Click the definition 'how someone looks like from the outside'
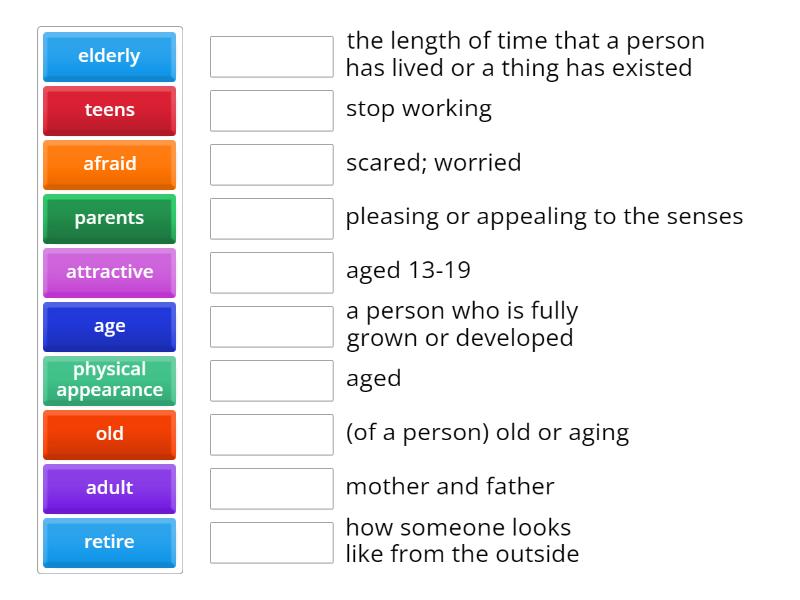This screenshot has height=600, width=800. pyautogui.click(x=462, y=540)
